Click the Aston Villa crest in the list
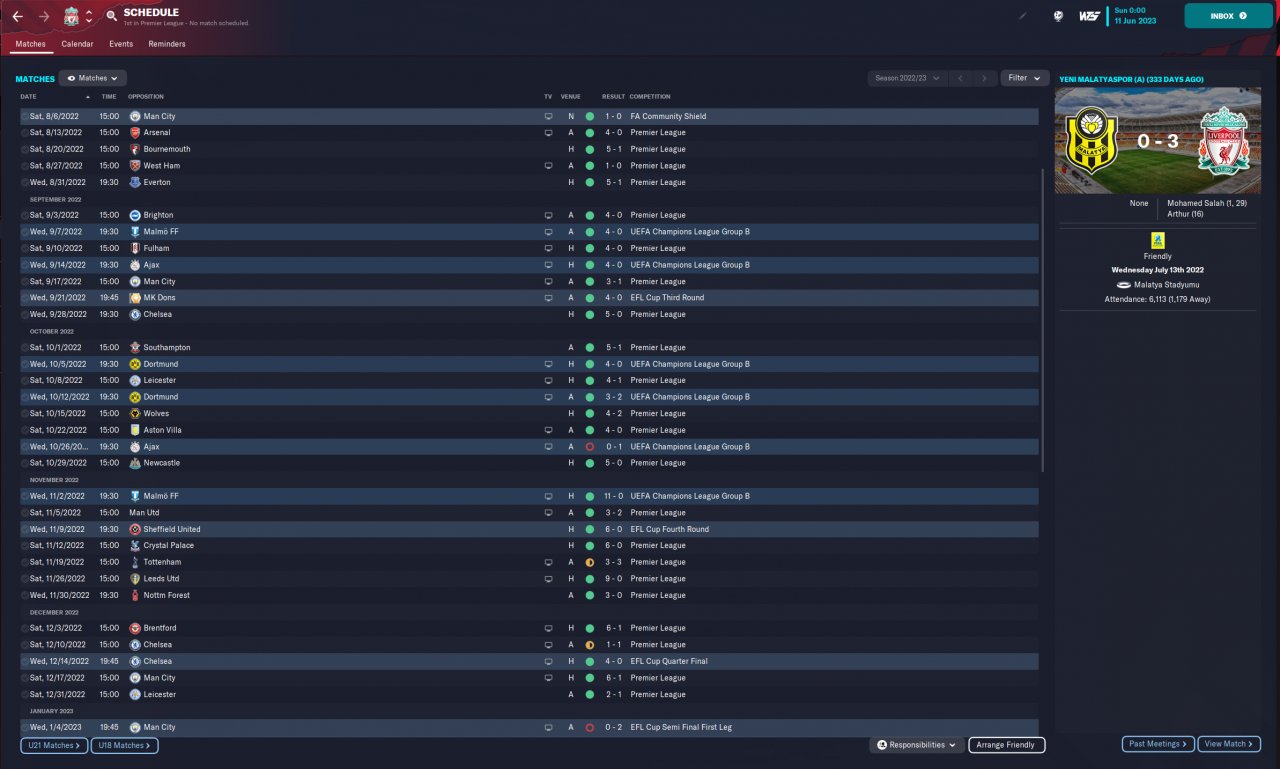 tap(135, 430)
